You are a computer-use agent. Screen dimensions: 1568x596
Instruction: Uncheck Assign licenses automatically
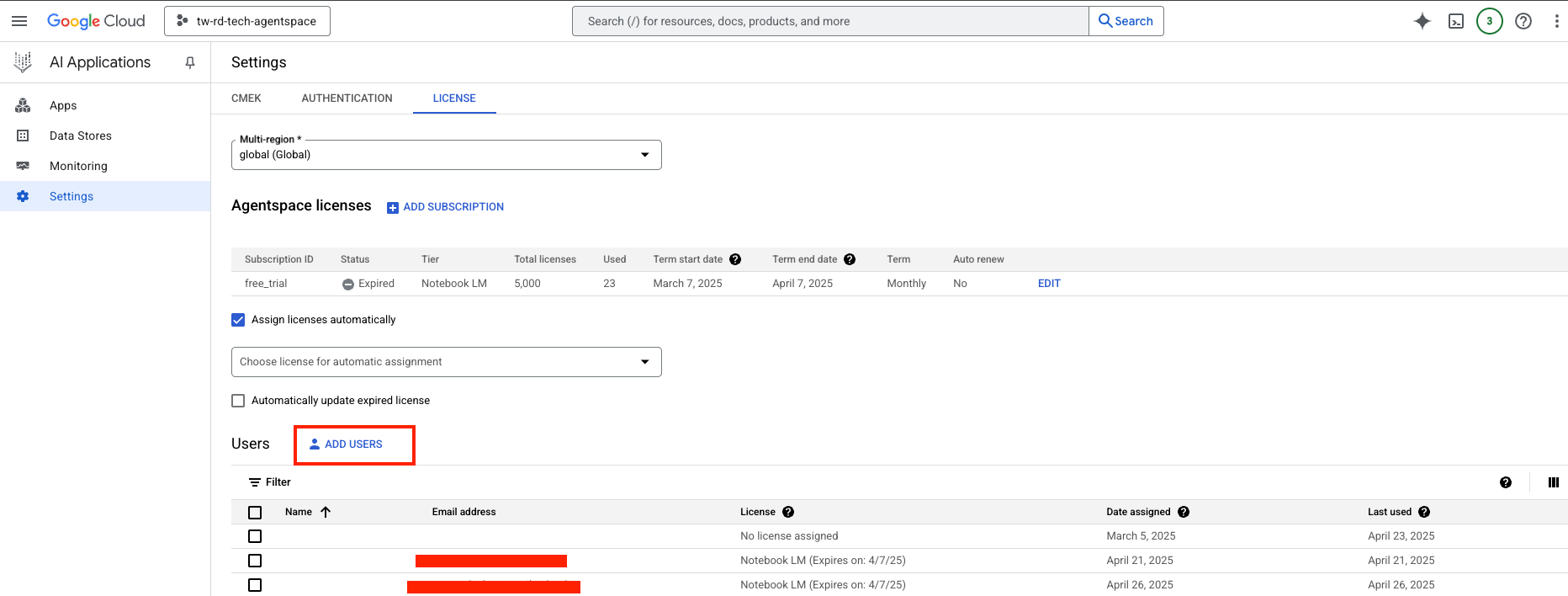click(x=238, y=320)
